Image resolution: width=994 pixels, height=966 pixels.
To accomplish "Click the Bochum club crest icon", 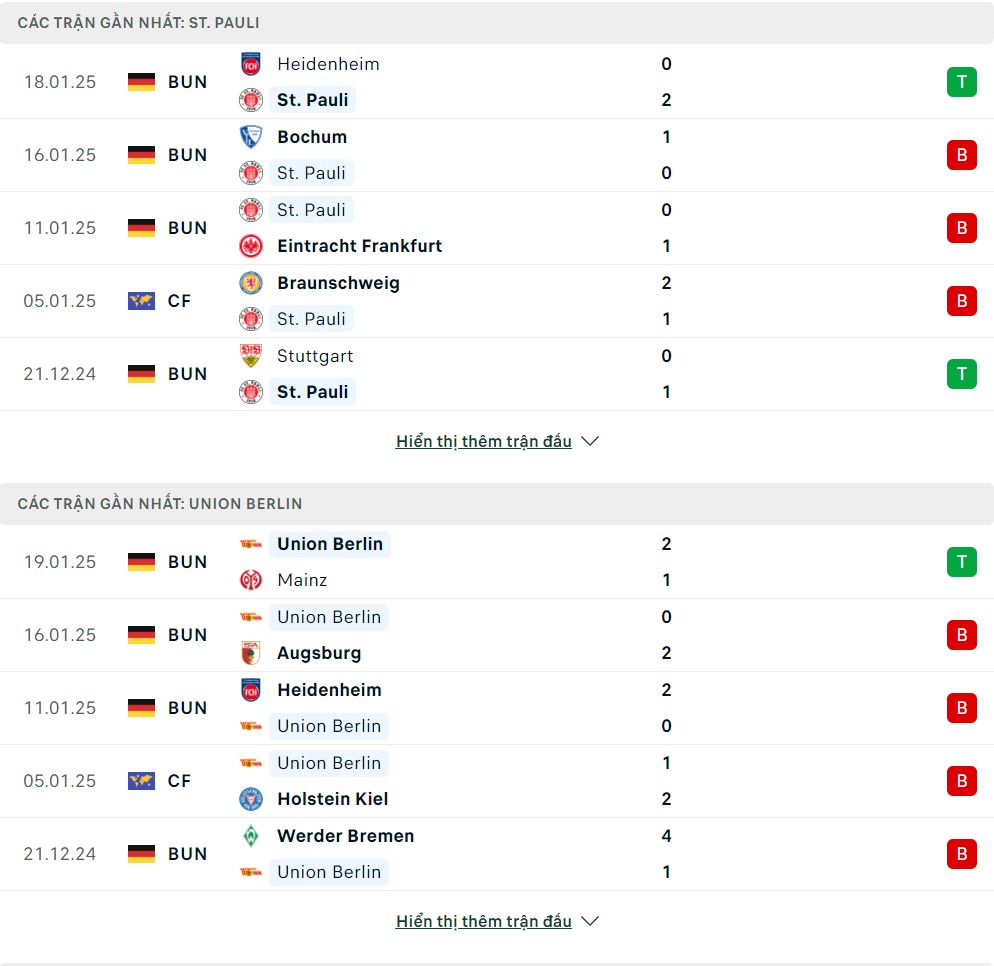I will click(x=251, y=137).
